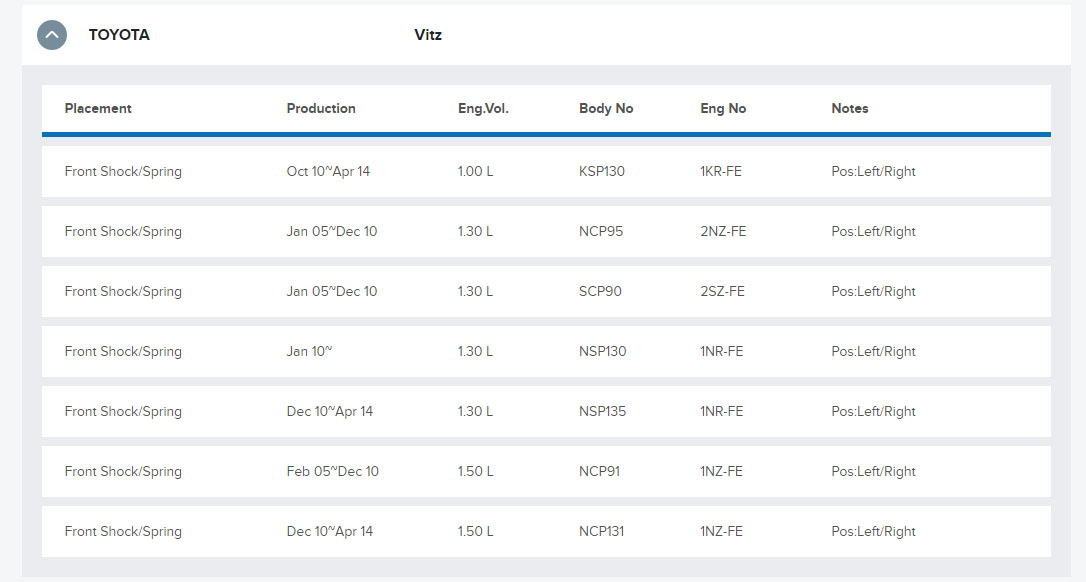Select 1.30 L in the NSP135 row

[476, 412]
